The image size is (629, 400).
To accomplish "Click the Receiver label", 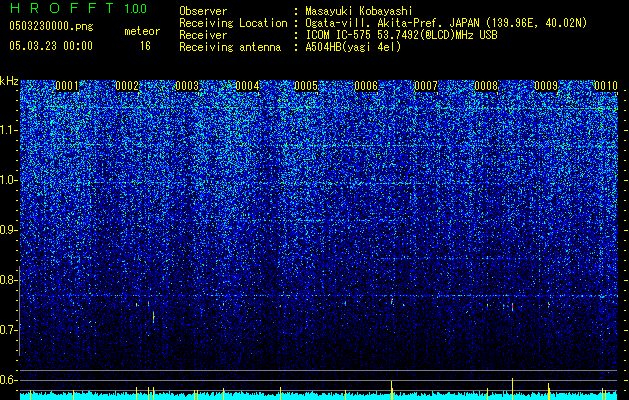I will click(203, 35).
